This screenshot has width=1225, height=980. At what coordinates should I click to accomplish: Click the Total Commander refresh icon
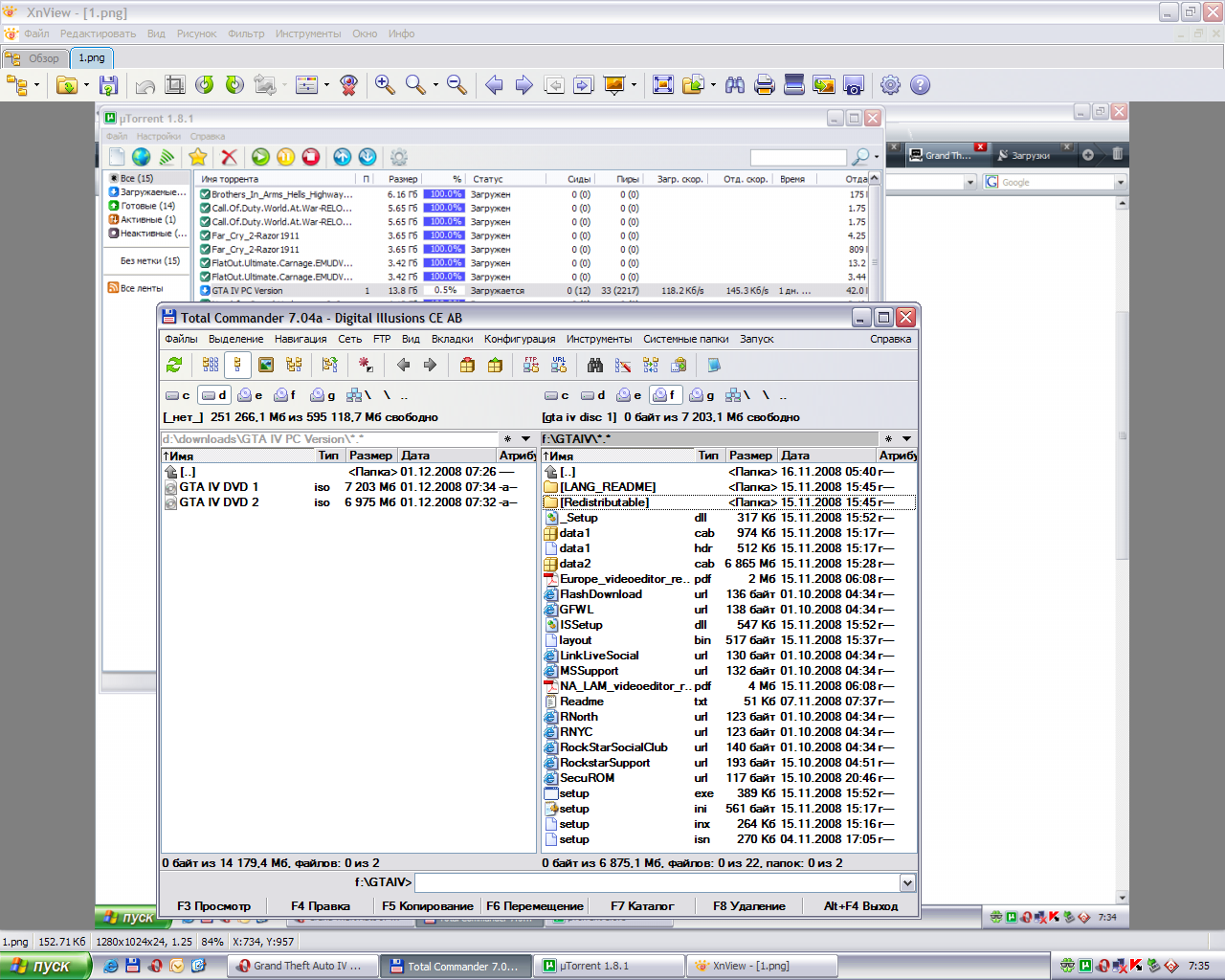[x=174, y=365]
